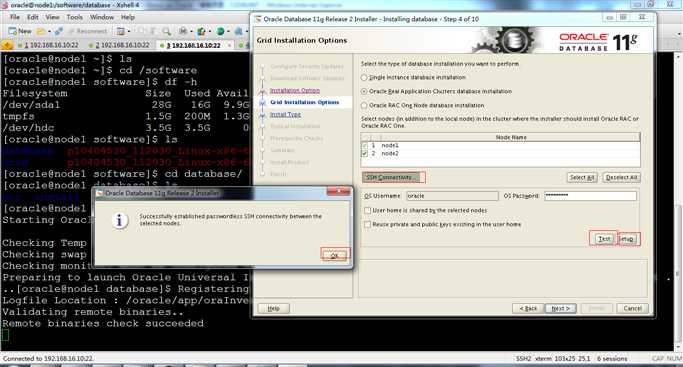Go back with the < Back button
This screenshot has width=683, height=367.
click(x=528, y=308)
